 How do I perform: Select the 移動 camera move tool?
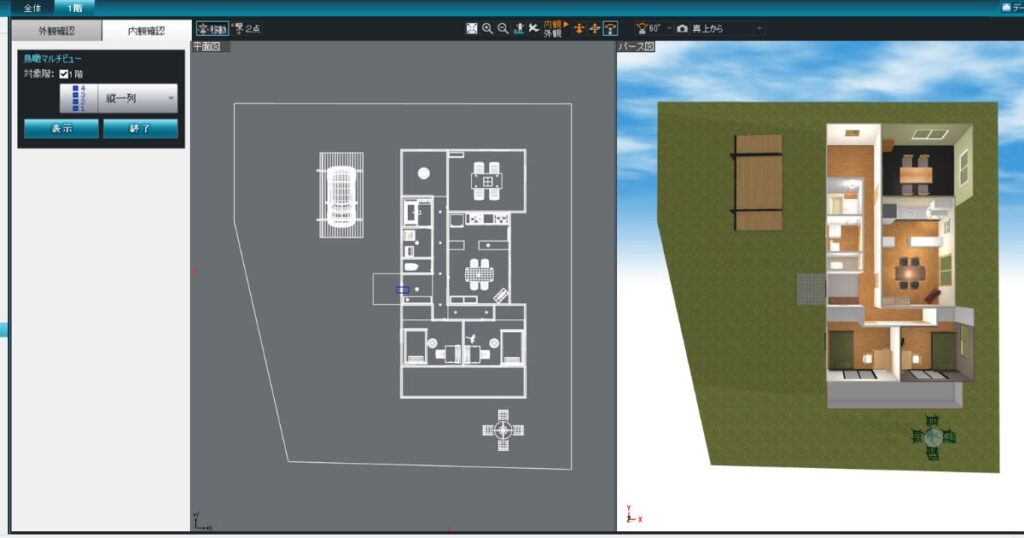[212, 29]
